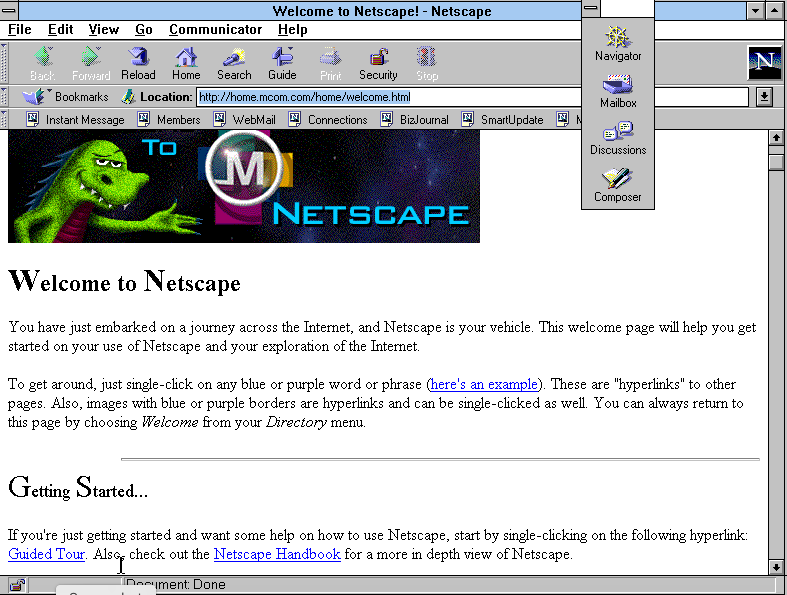787x595 pixels.
Task: Open the Instant Message personal toolbar item
Action: 75,120
